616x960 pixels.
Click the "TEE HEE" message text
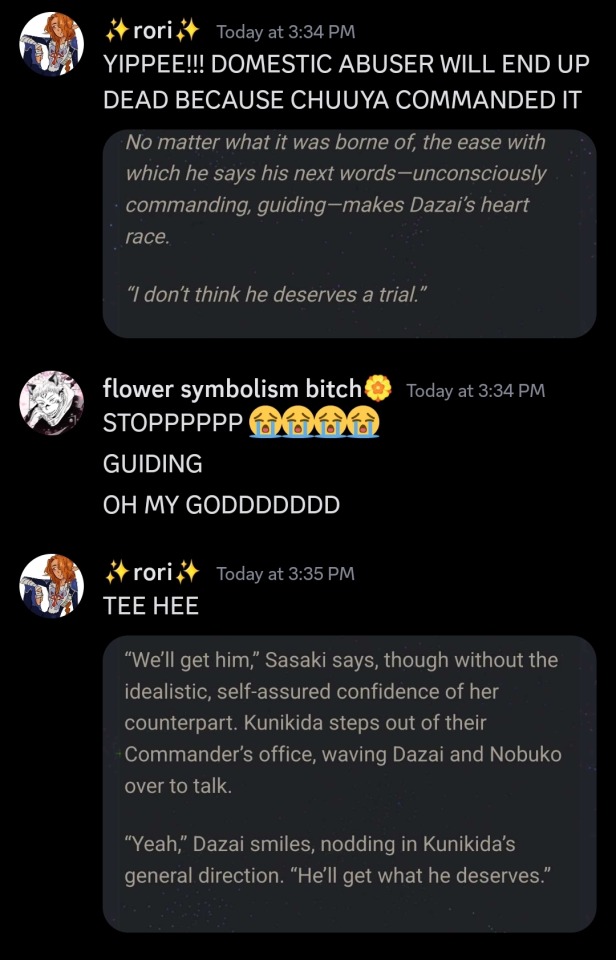click(x=151, y=605)
